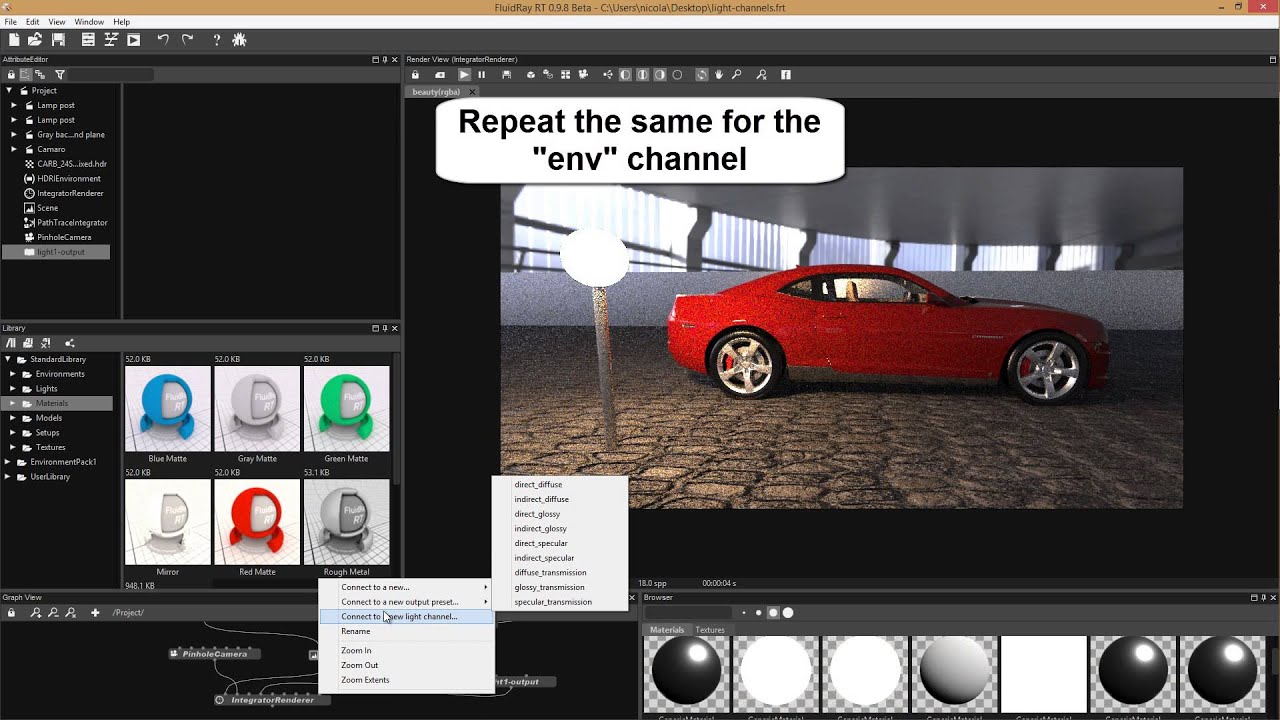This screenshot has width=1280, height=720.
Task: Open the Connect to a new... submenu
Action: (x=406, y=587)
